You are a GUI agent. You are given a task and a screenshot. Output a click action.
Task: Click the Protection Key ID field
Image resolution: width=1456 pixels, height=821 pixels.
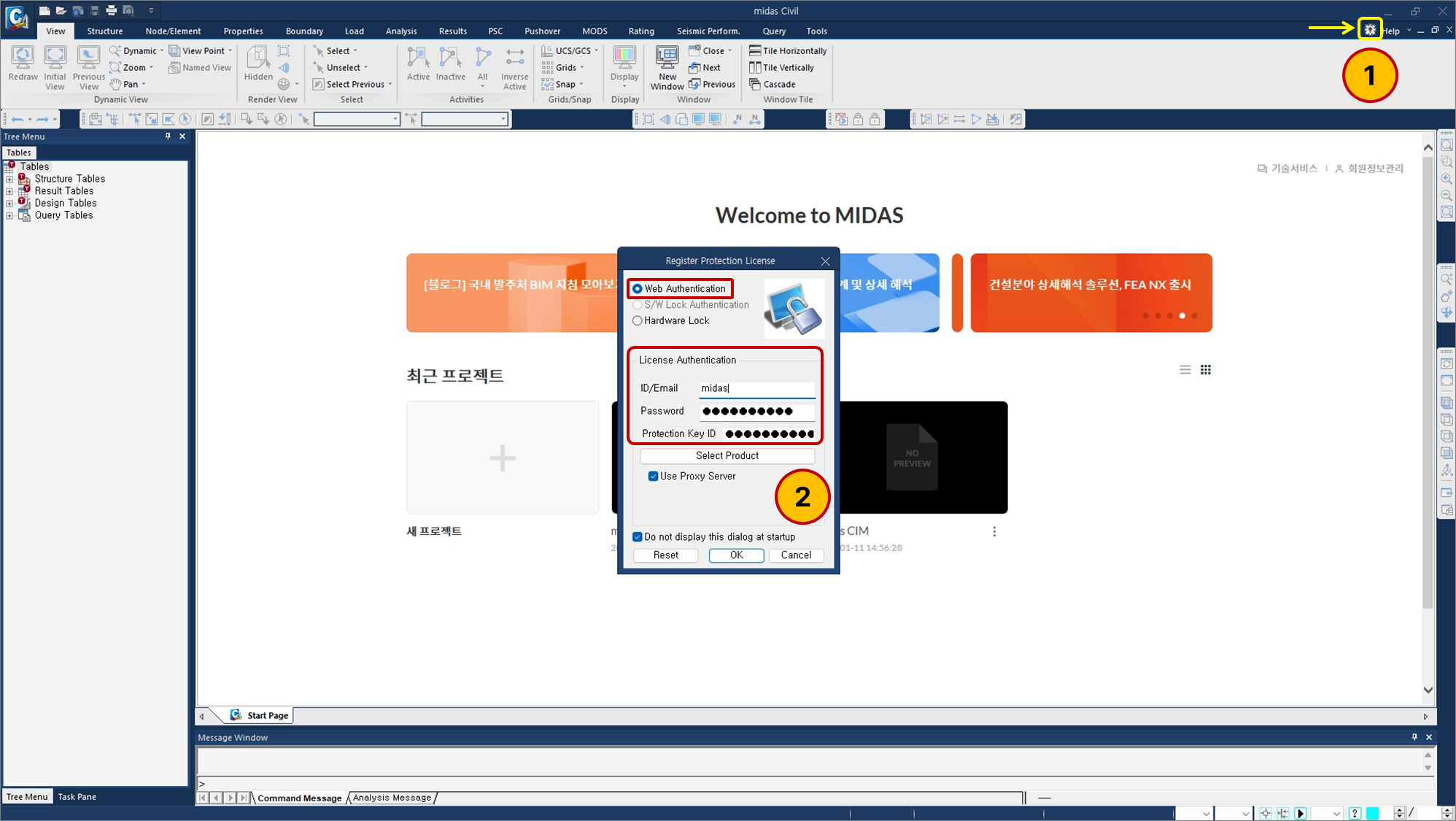click(770, 434)
